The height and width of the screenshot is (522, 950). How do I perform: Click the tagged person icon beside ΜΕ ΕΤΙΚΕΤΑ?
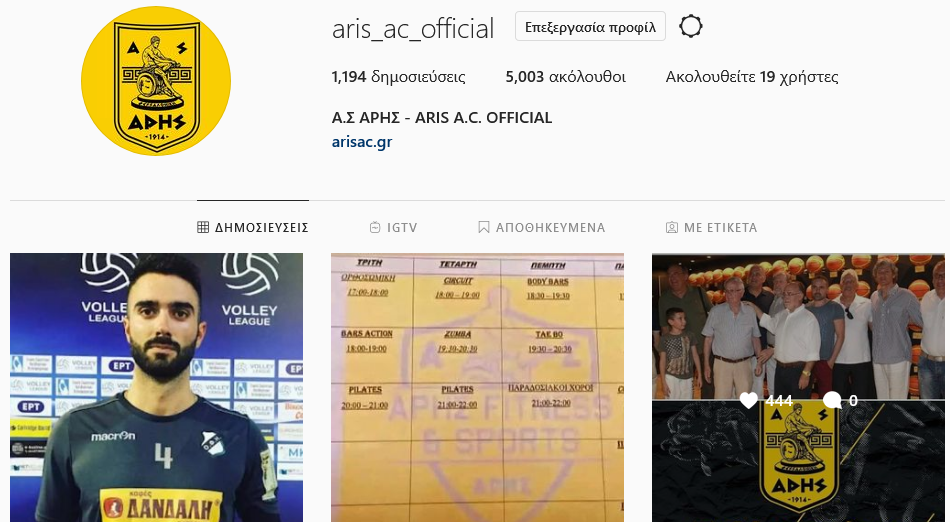click(x=671, y=227)
